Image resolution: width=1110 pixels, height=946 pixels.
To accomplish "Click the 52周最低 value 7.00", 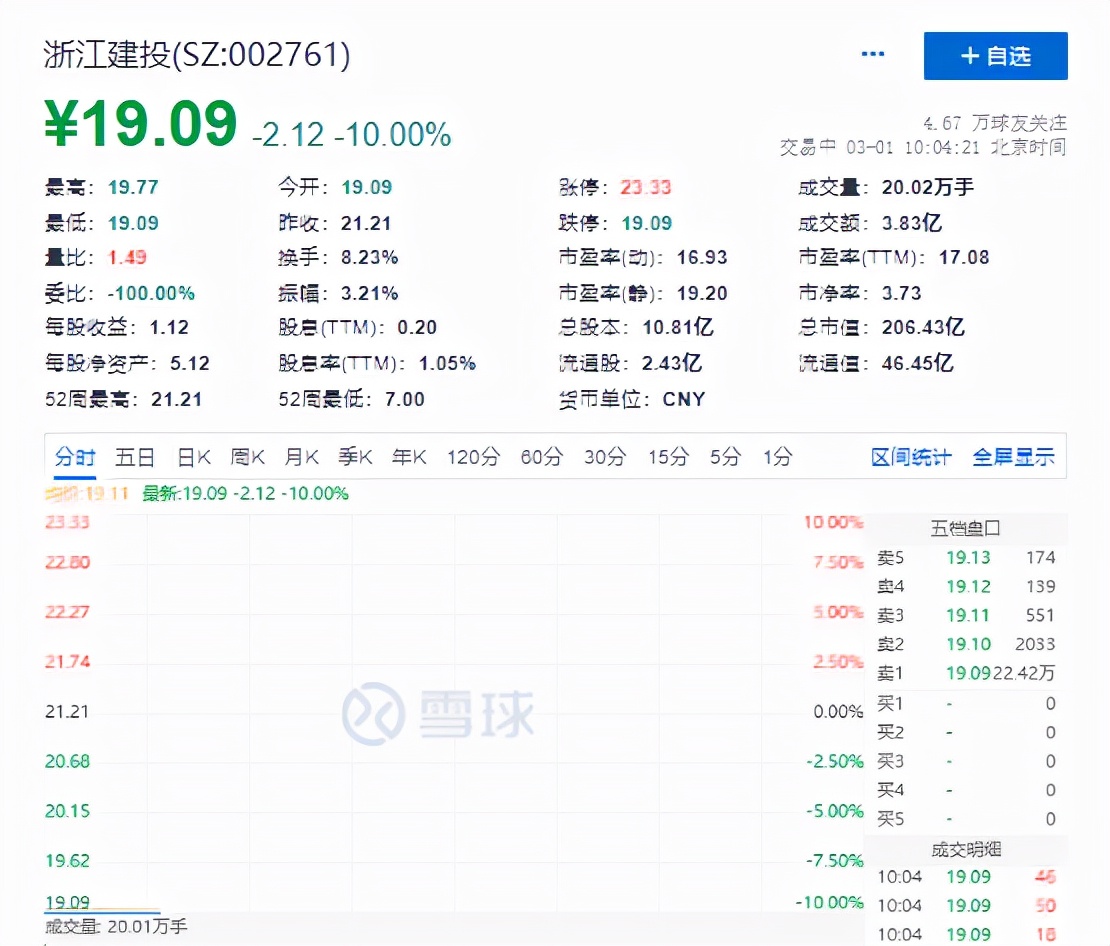I will pyautogui.click(x=405, y=399).
